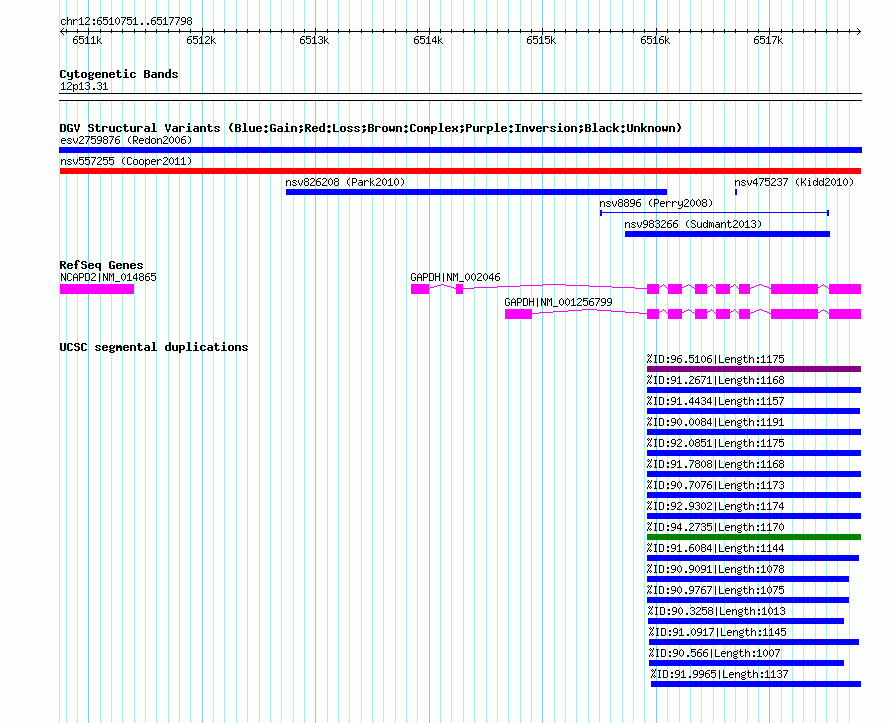Click the blue nsv983266 variant bar
Screen dimensions: 890x723
coord(727,234)
